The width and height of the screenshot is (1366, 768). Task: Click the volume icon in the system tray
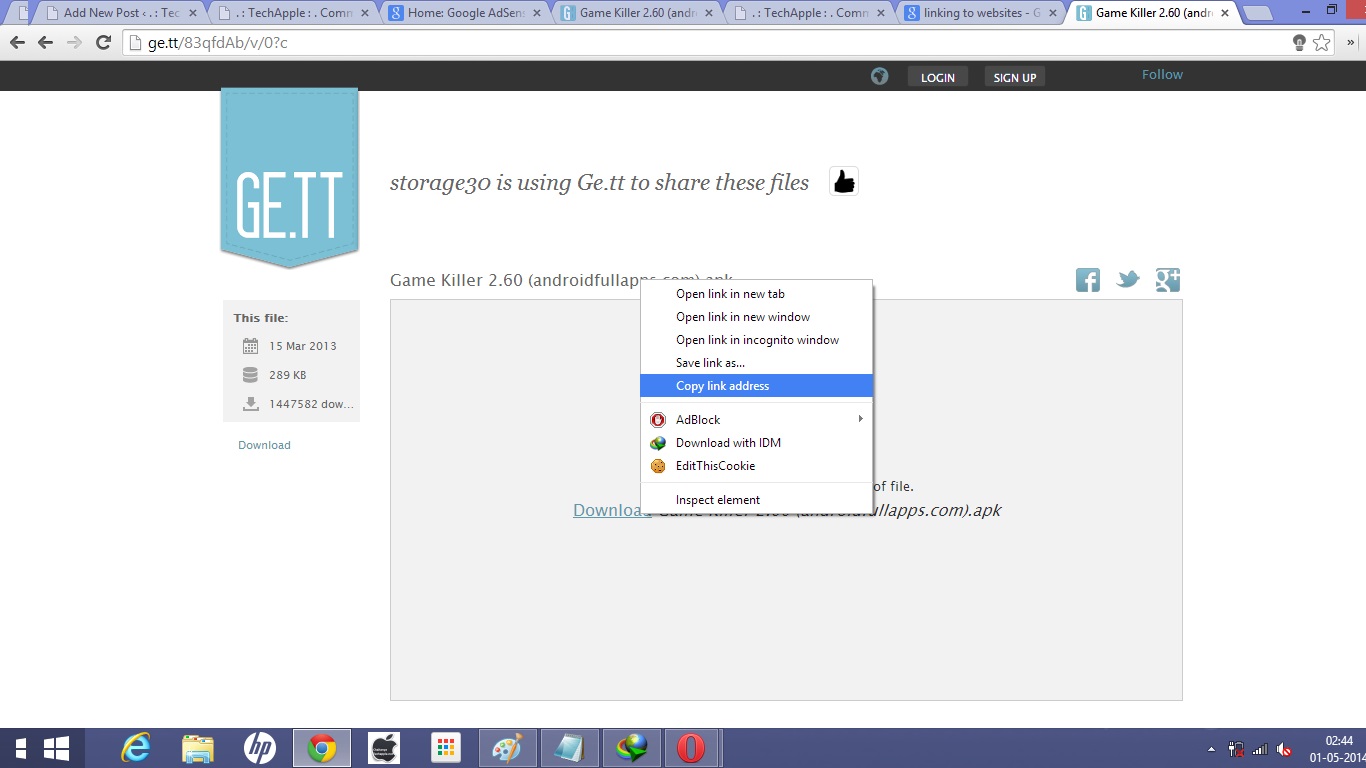click(1285, 749)
